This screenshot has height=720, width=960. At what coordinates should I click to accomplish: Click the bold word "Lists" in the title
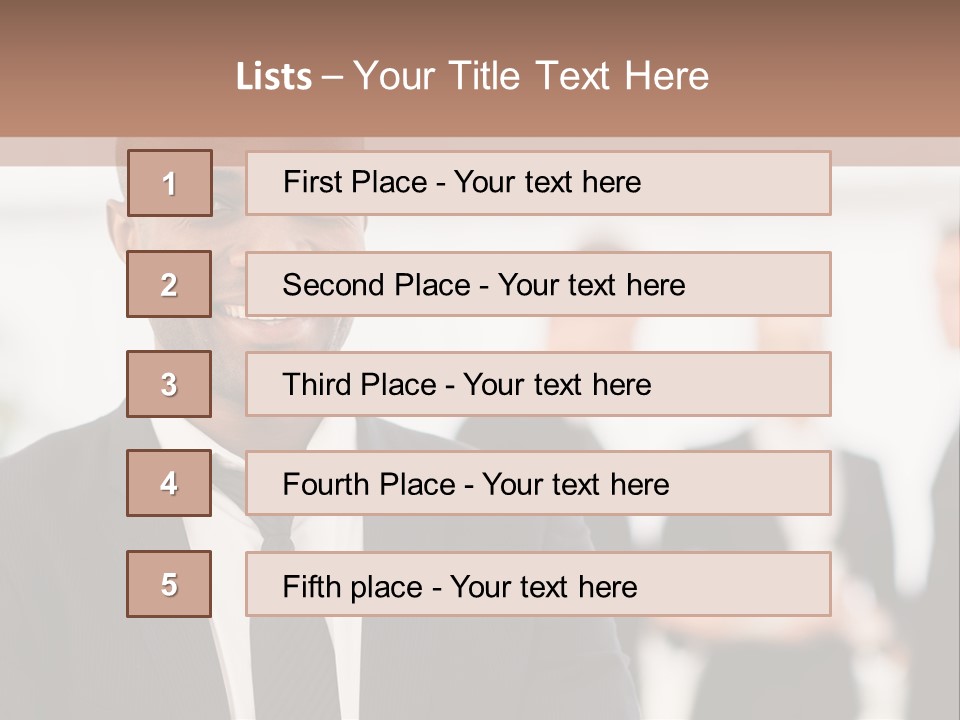tap(274, 77)
